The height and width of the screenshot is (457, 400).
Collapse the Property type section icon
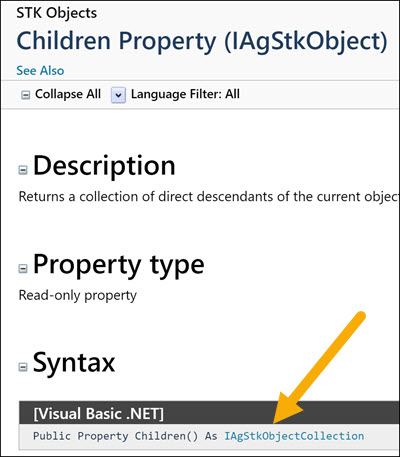click(23, 268)
